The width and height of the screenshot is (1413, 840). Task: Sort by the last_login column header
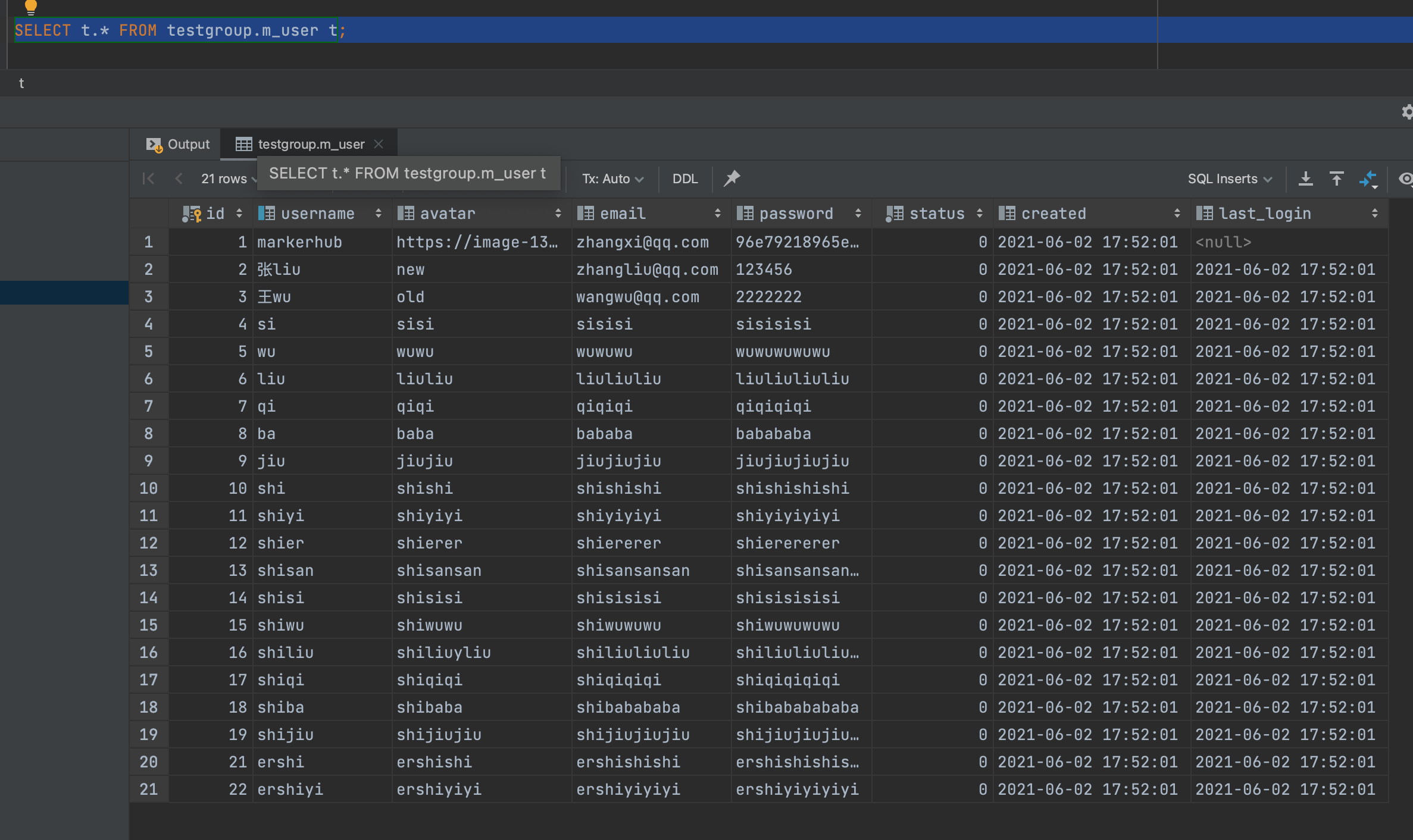pyautogui.click(x=1289, y=214)
